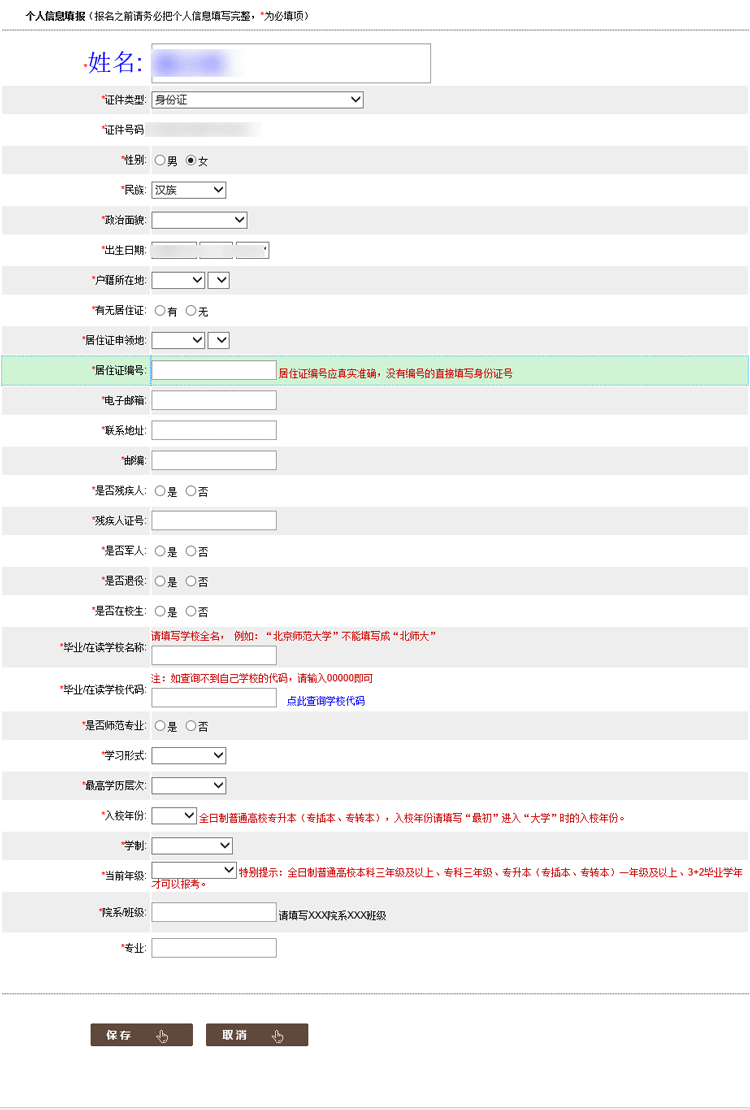Select 否 for 是否军人
Viewport: 750px width, 1110px height.
point(191,551)
